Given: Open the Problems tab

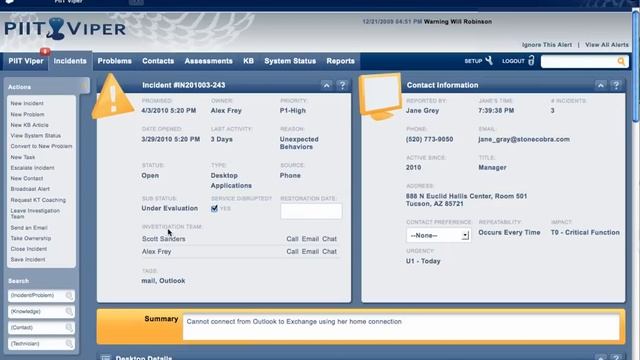Looking at the screenshot, I should [115, 61].
